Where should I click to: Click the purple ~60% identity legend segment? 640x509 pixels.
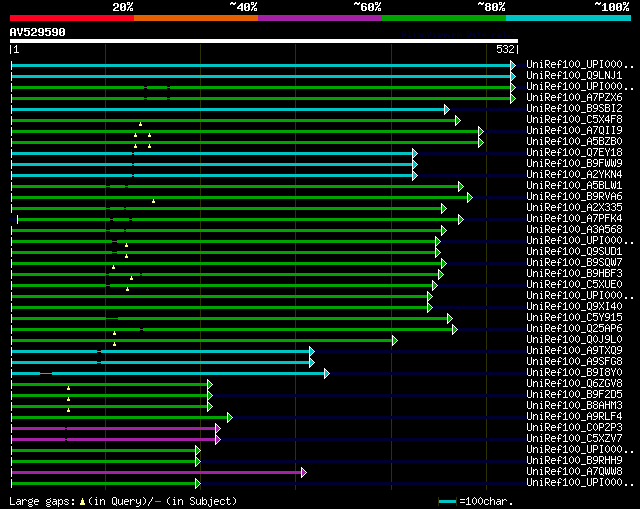pos(320,18)
